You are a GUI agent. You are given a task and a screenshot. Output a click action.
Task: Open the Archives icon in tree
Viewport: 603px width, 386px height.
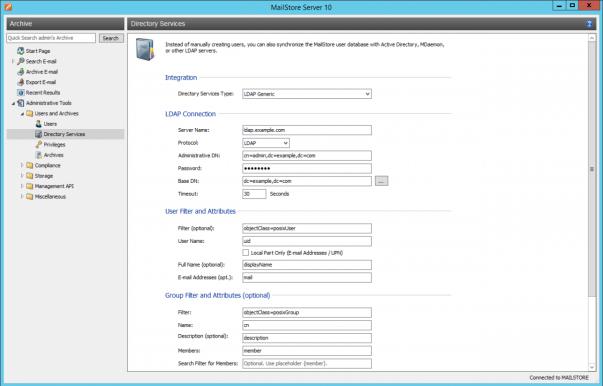(x=38, y=155)
